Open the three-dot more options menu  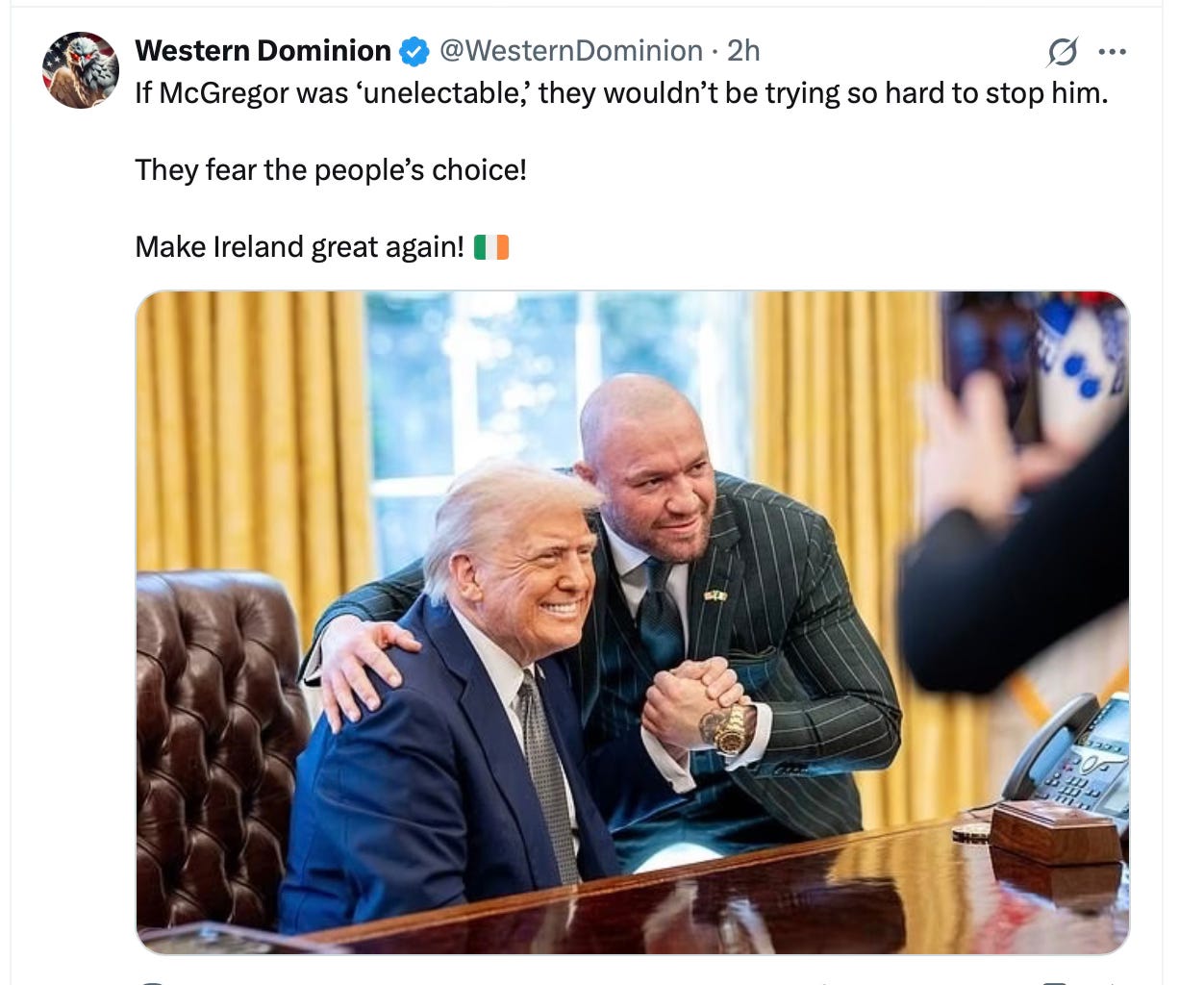point(1112,52)
